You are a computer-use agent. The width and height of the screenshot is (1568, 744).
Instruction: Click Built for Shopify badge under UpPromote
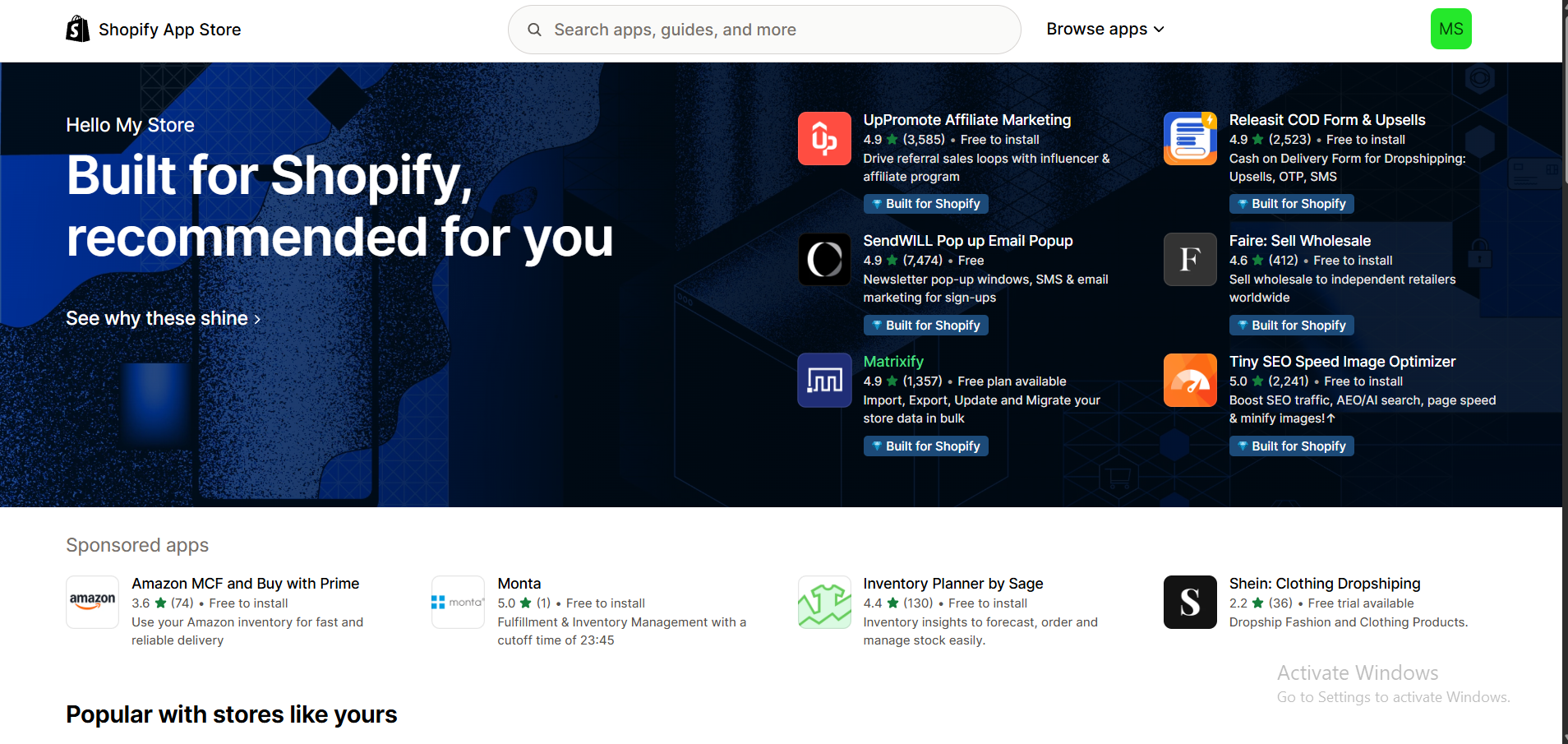926,204
